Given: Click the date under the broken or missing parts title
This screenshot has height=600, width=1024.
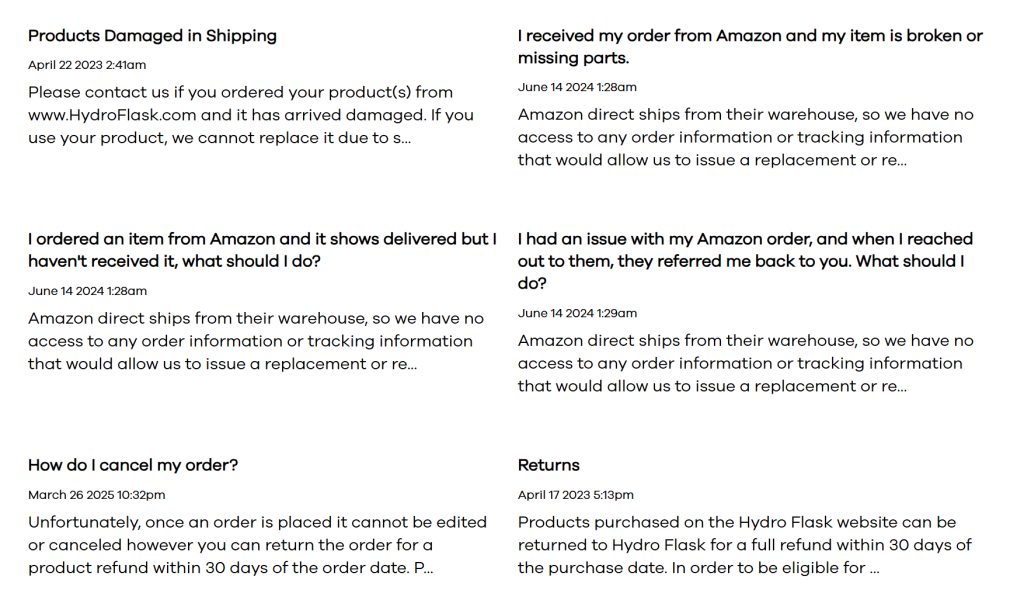Looking at the screenshot, I should 577,87.
